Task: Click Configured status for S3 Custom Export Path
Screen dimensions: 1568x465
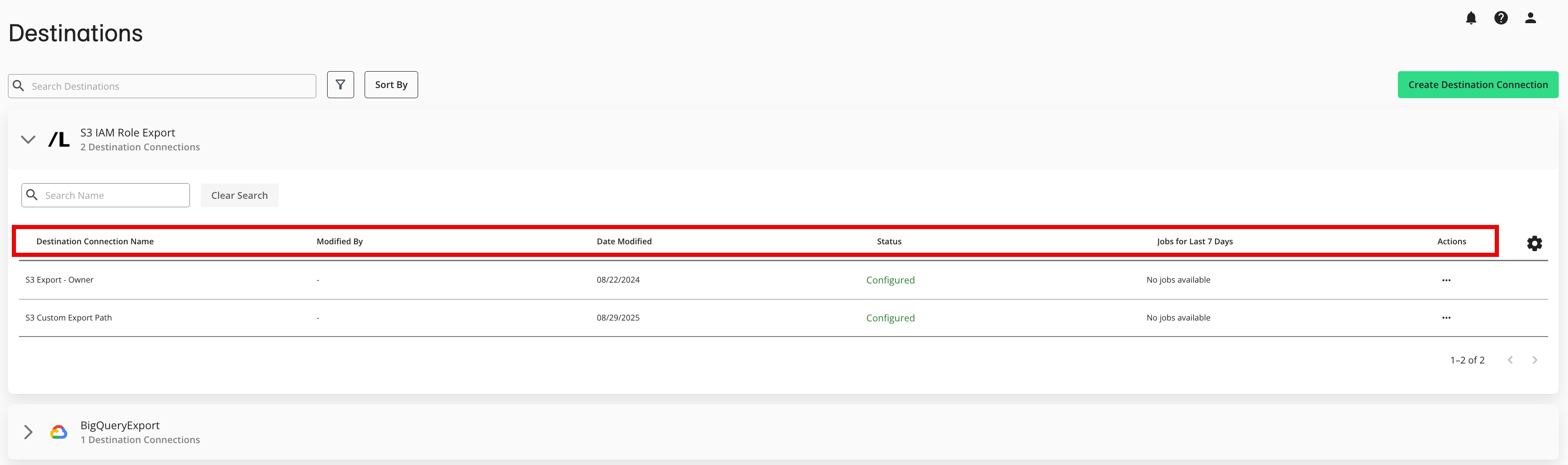Action: coord(891,318)
